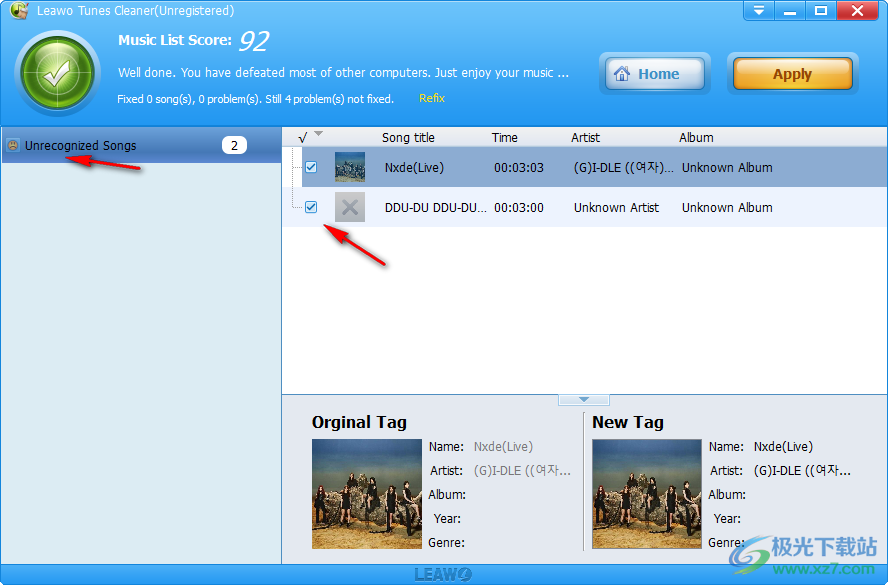Click the Nxde(Live) album art thumbnail in list
888x585 pixels.
(x=350, y=167)
